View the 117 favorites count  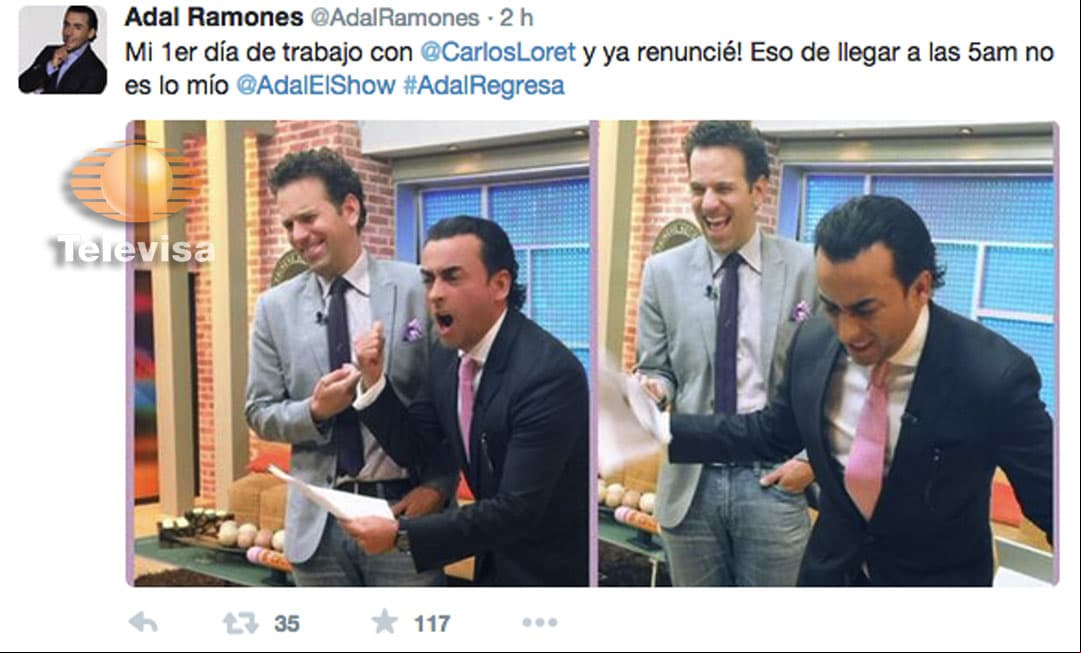pos(432,623)
